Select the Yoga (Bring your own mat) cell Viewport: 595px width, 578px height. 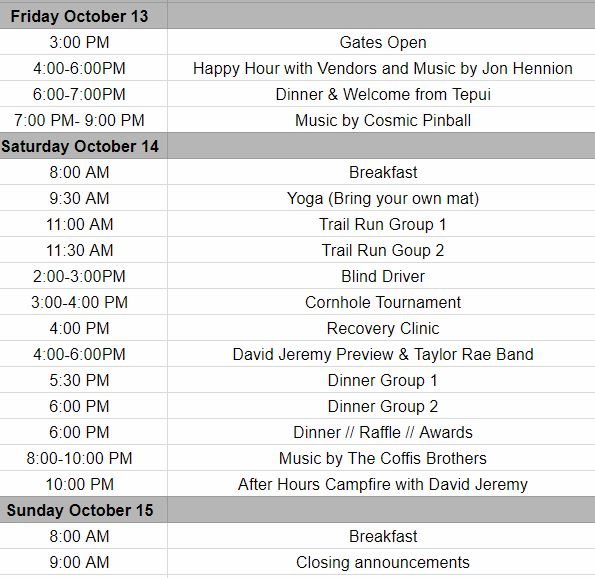pos(381,198)
